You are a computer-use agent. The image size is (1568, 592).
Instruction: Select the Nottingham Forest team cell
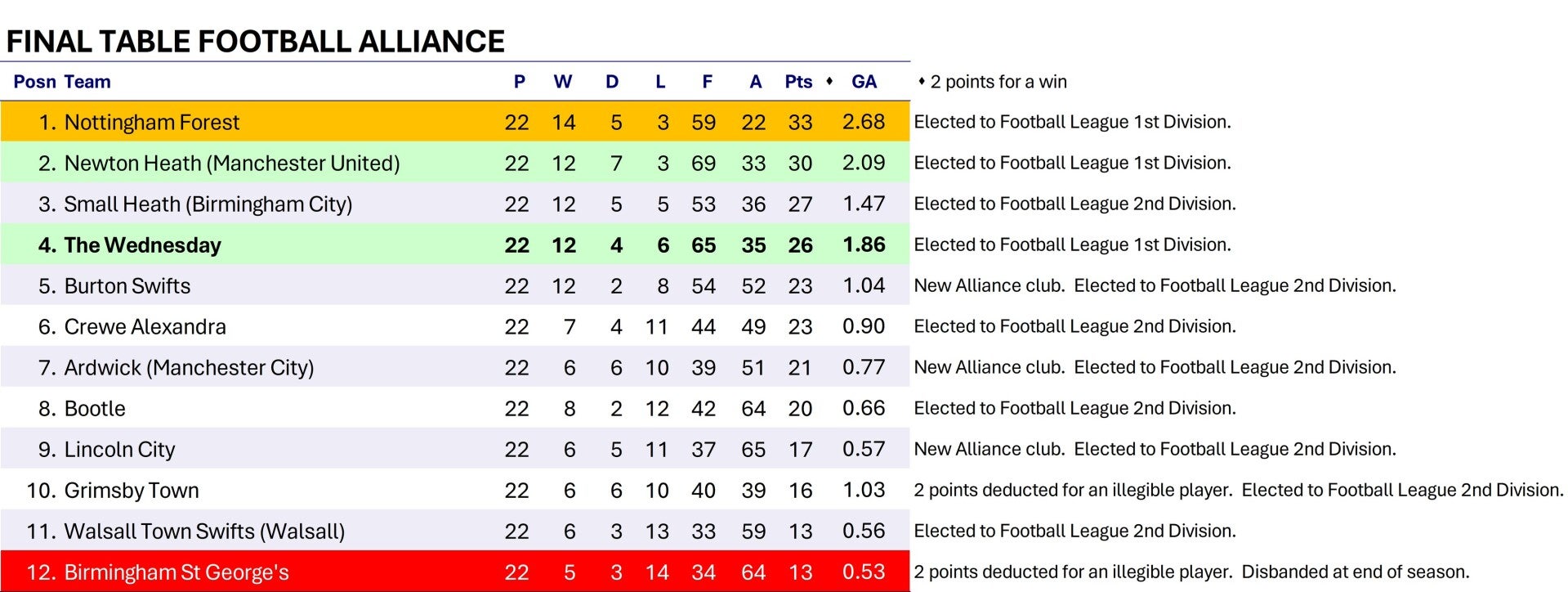[x=152, y=123]
